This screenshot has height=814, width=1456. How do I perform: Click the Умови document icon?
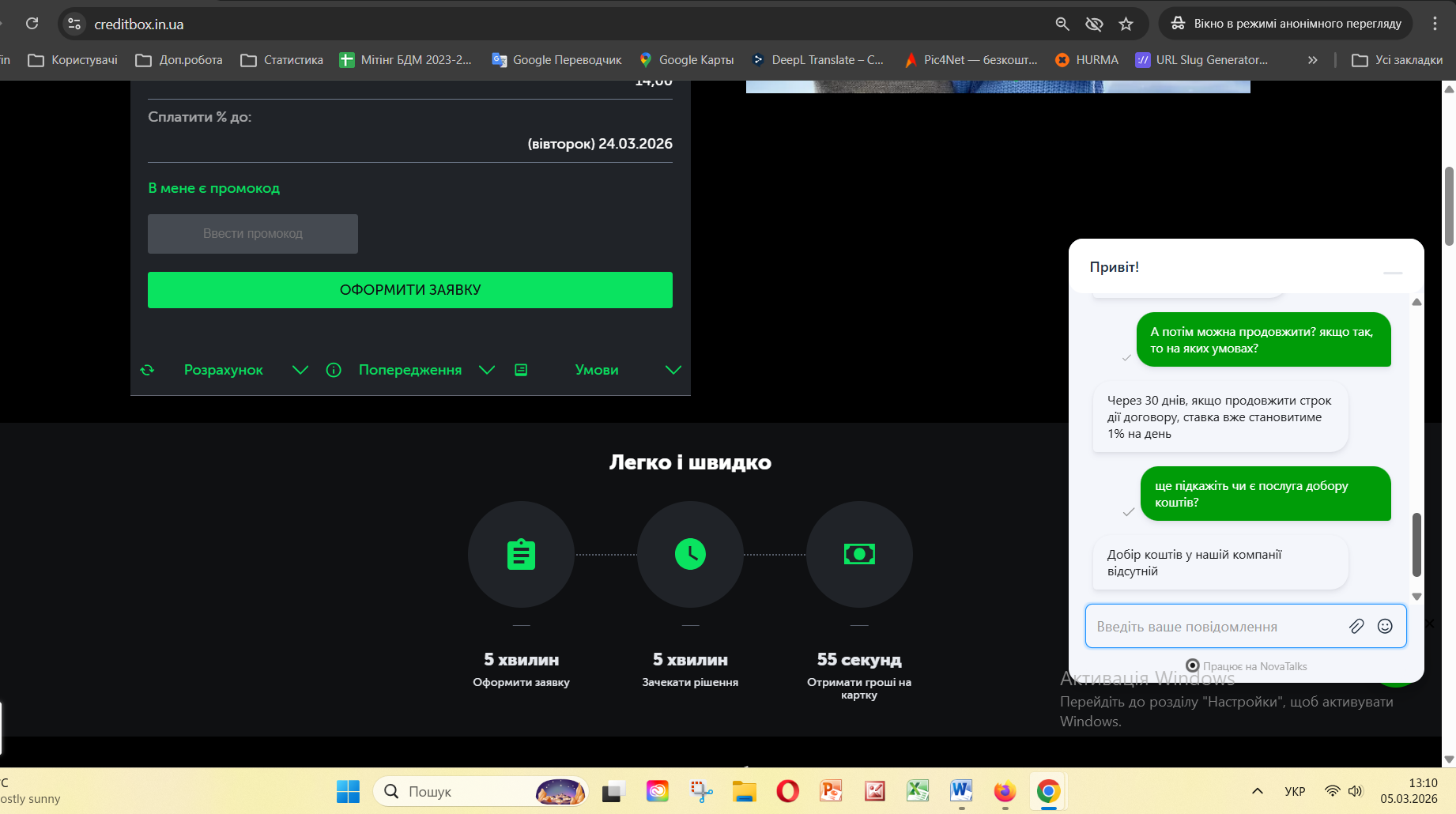(x=521, y=370)
